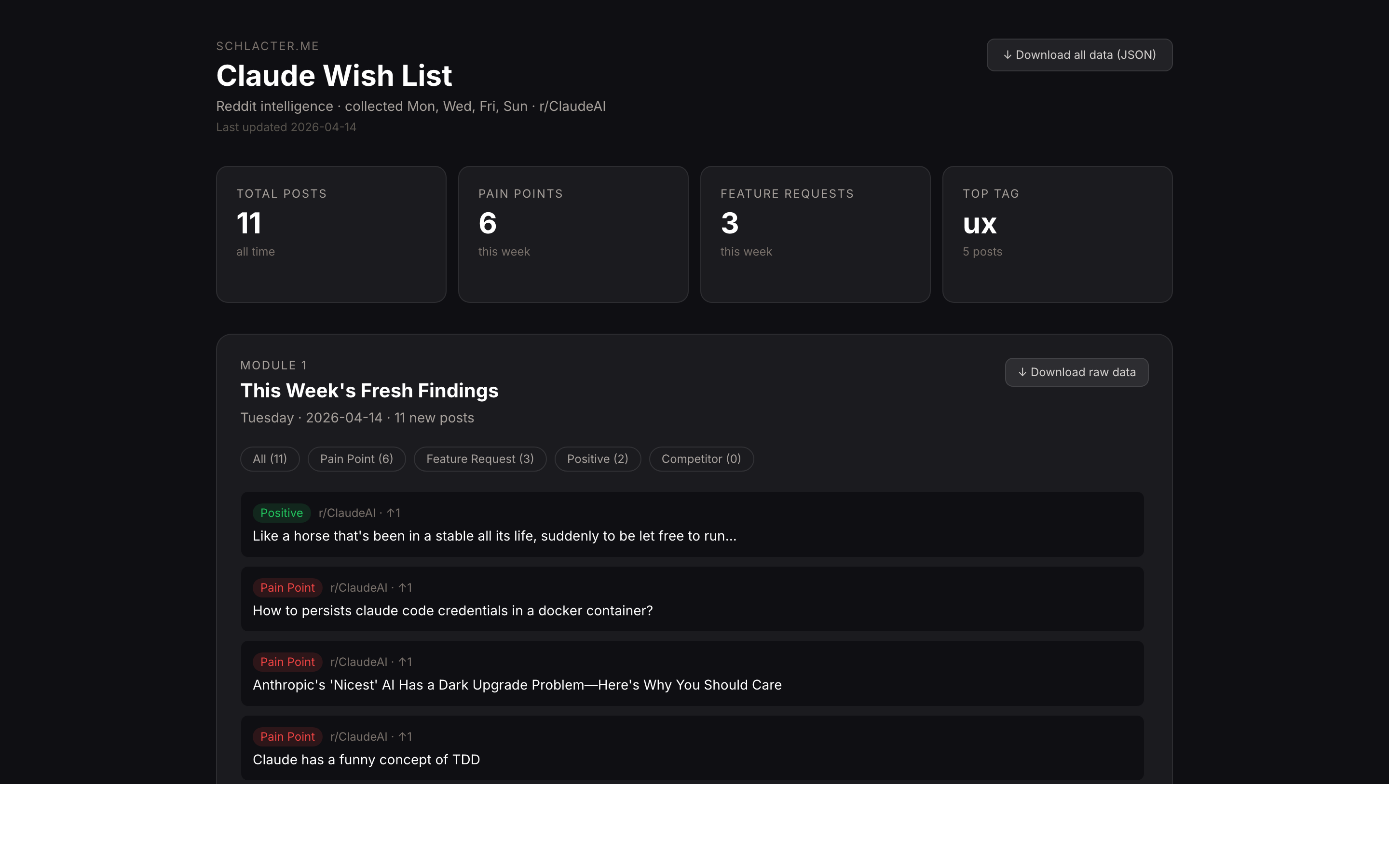Click the Reddit intelligence subtitle line
The height and width of the screenshot is (868, 1389).
[x=411, y=107]
